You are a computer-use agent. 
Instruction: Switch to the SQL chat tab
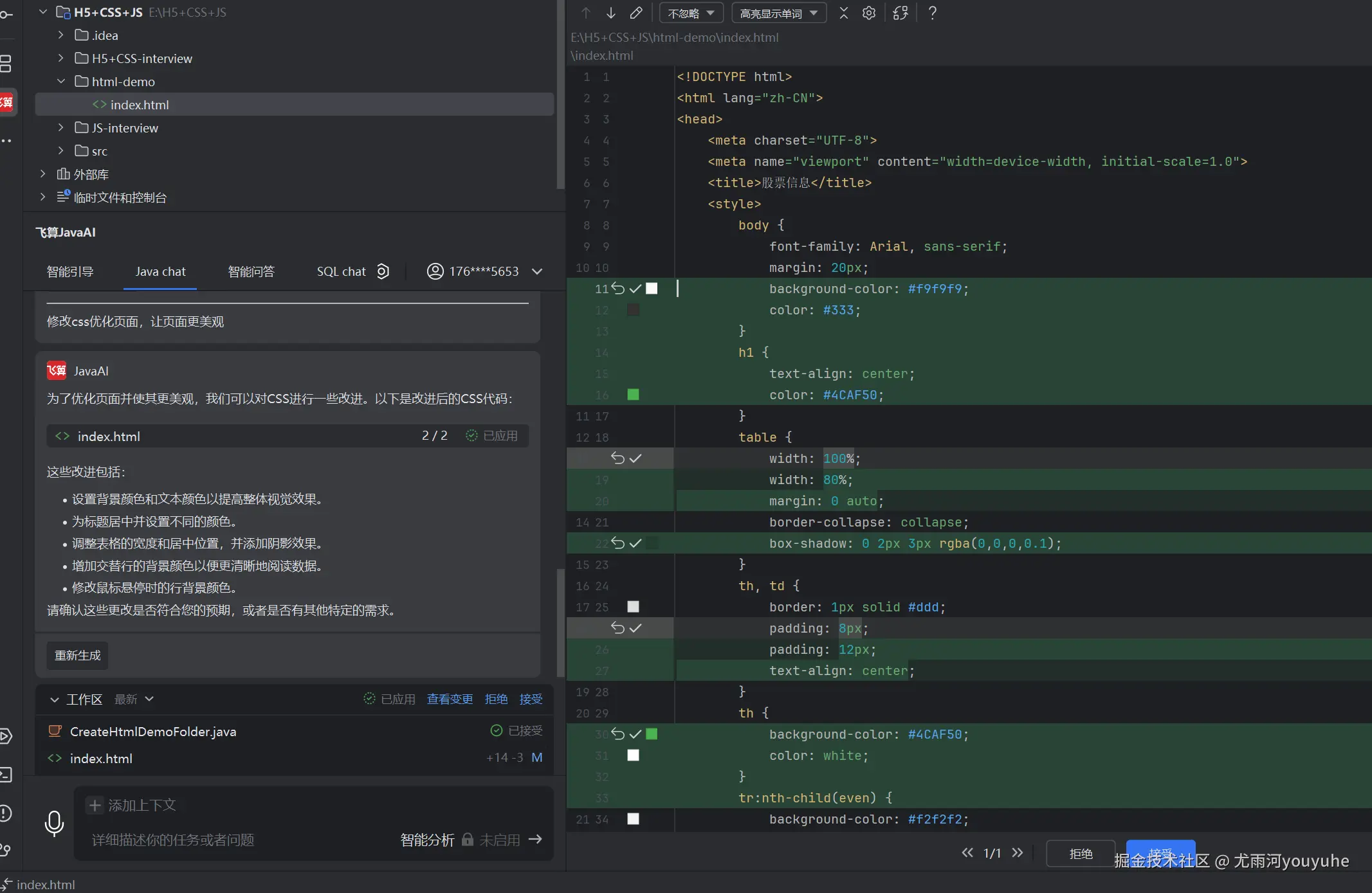(341, 271)
